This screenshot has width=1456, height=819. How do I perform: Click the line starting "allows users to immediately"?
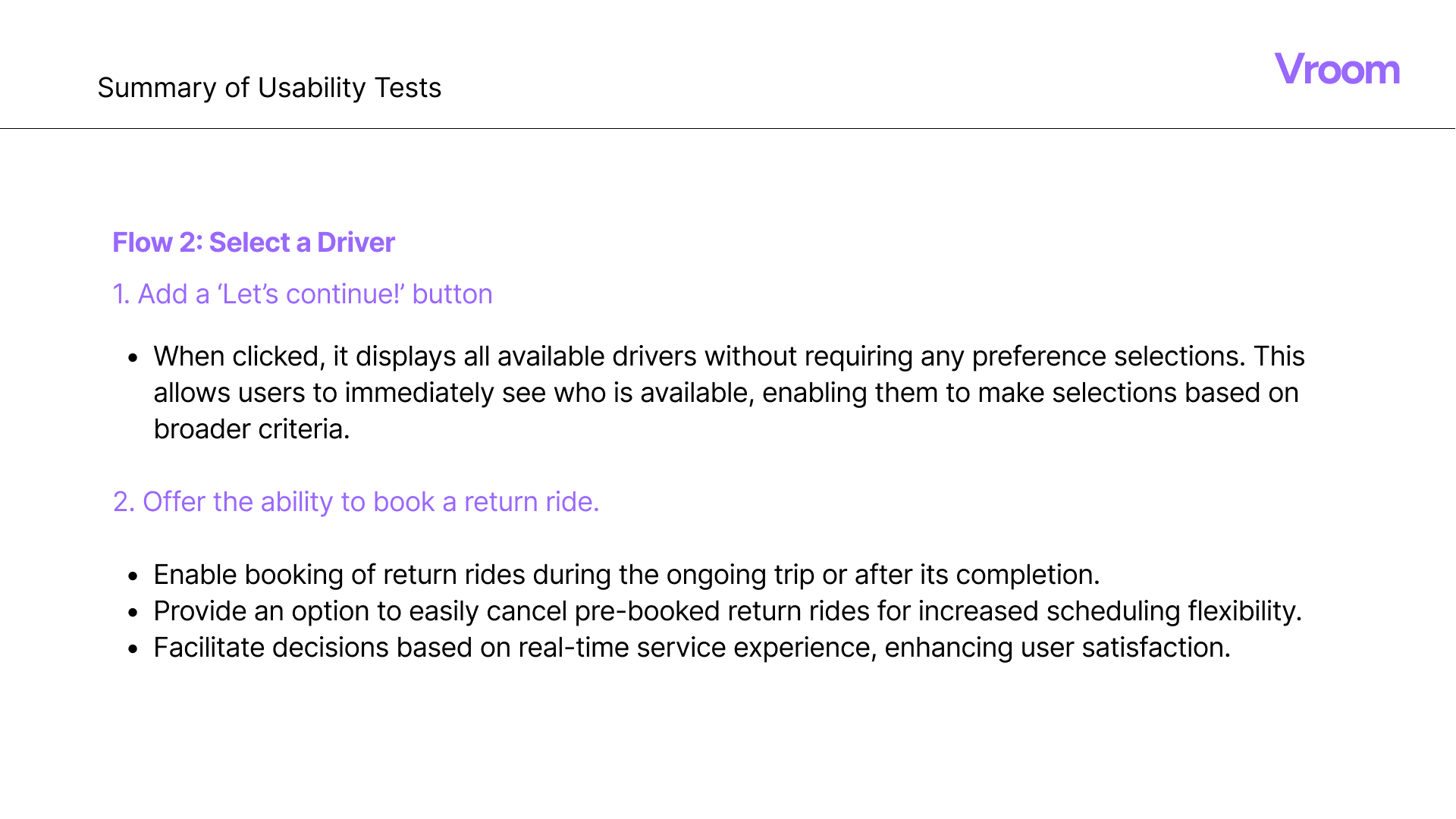pyautogui.click(x=726, y=393)
